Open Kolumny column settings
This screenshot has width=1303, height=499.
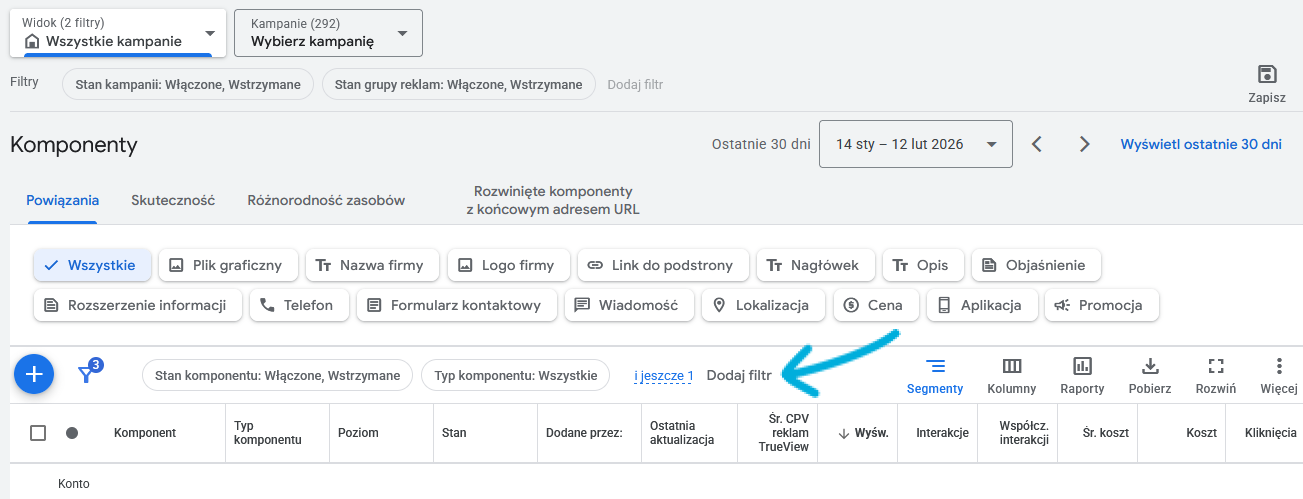coord(1011,376)
